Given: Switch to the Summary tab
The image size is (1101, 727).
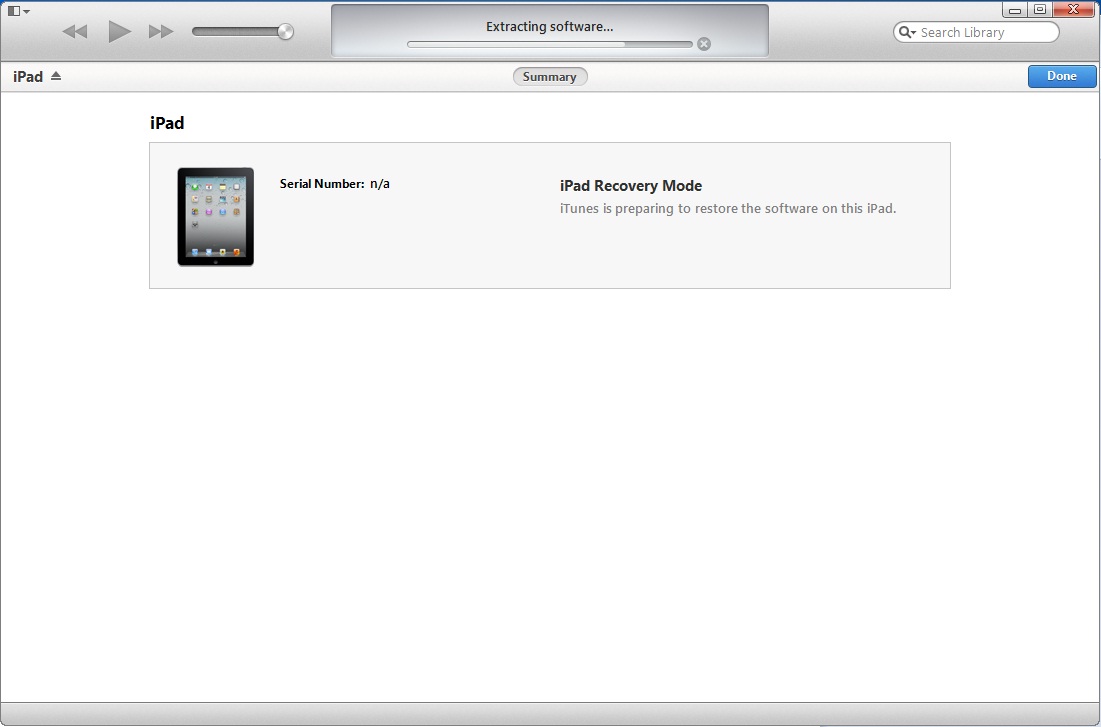Looking at the screenshot, I should pyautogui.click(x=550, y=77).
